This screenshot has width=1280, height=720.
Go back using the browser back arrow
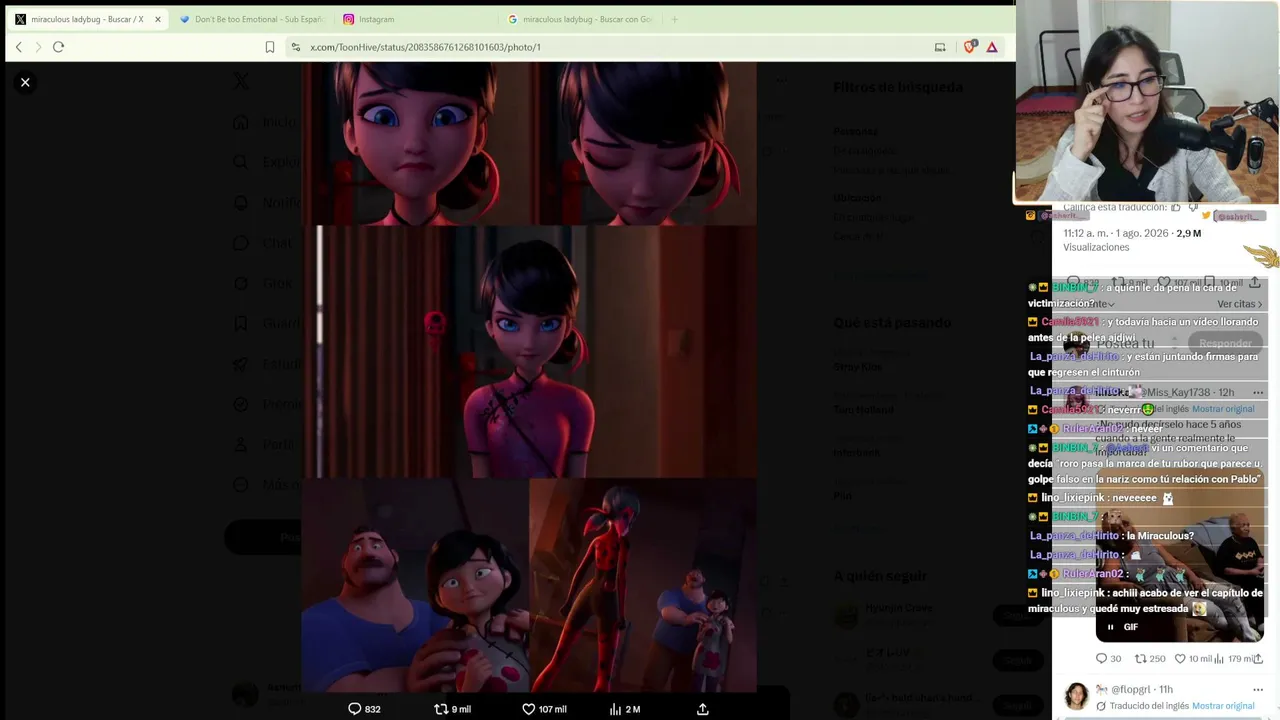tap(18, 47)
